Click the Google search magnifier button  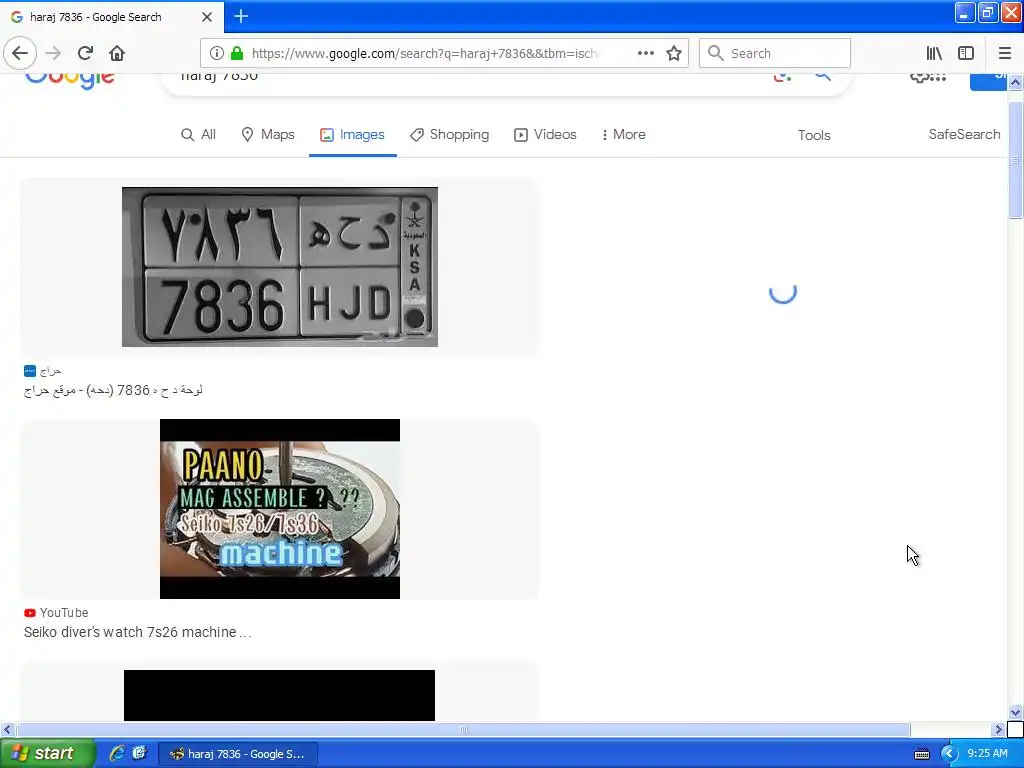(x=823, y=76)
